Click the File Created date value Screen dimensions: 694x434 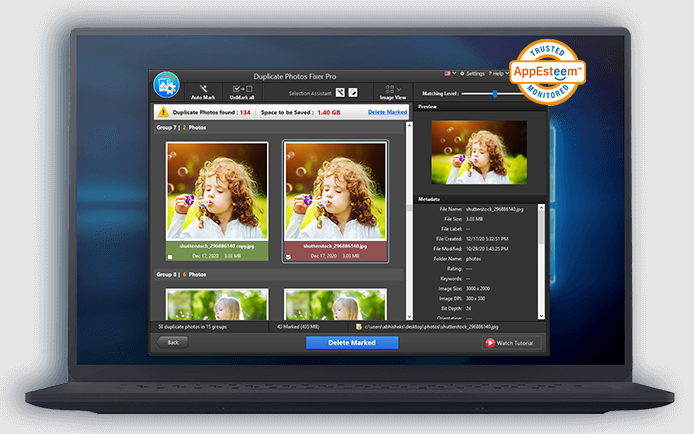487,239
